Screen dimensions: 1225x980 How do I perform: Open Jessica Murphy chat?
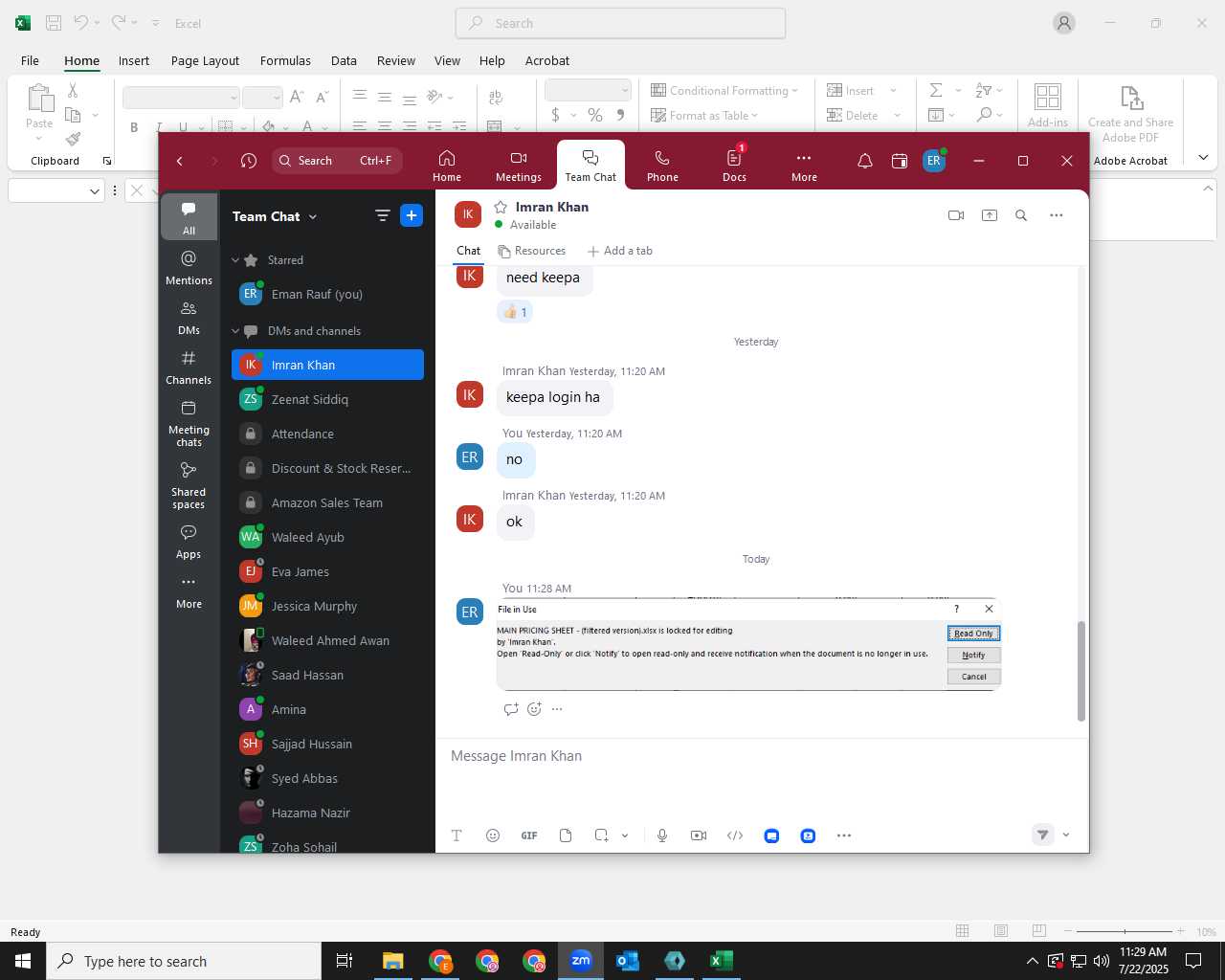click(327, 606)
